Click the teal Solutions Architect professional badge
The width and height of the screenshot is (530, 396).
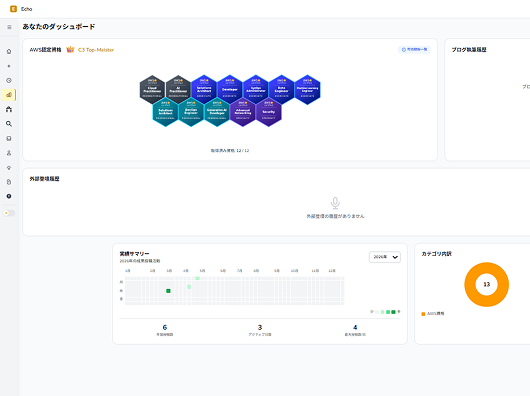click(x=165, y=112)
